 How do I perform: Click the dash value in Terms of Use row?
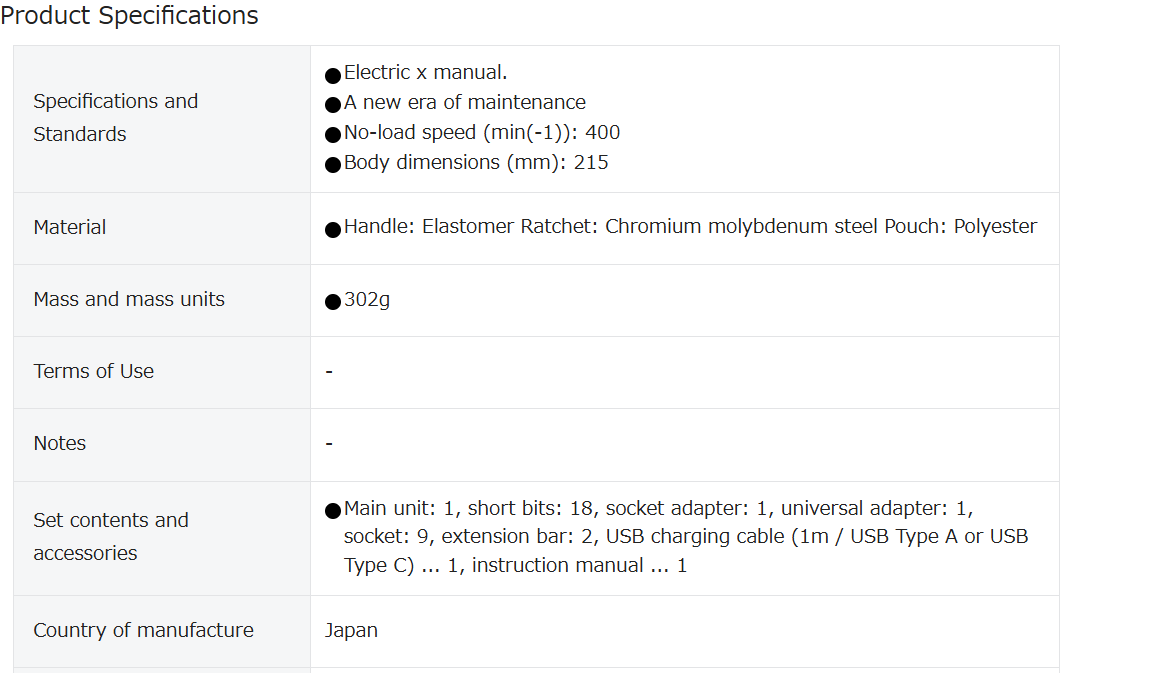[x=329, y=372]
